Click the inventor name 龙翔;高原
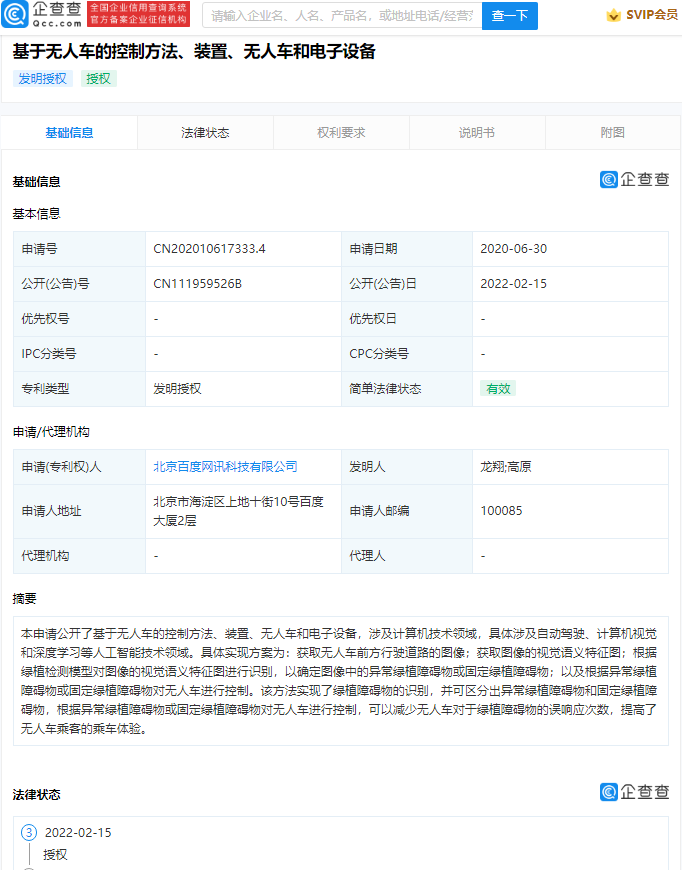This screenshot has width=682, height=870. click(507, 467)
